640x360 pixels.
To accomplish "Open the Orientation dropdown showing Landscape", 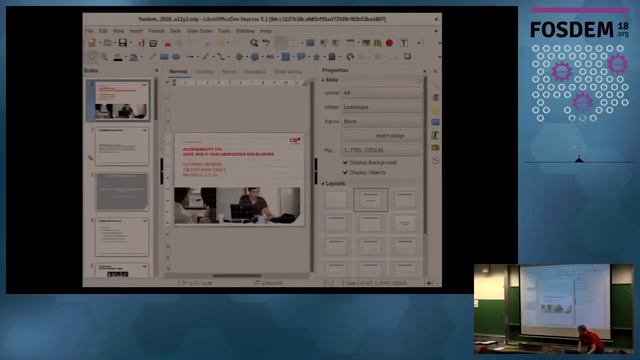I will click(382, 107).
